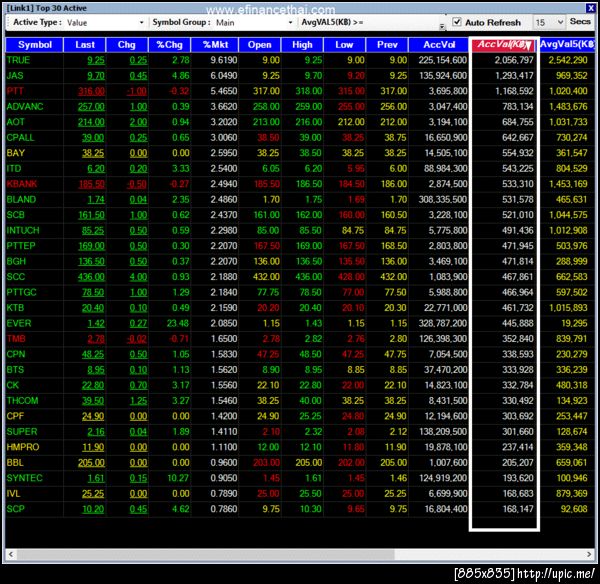Click SYNTEC's percent change 10.27

[x=178, y=478]
